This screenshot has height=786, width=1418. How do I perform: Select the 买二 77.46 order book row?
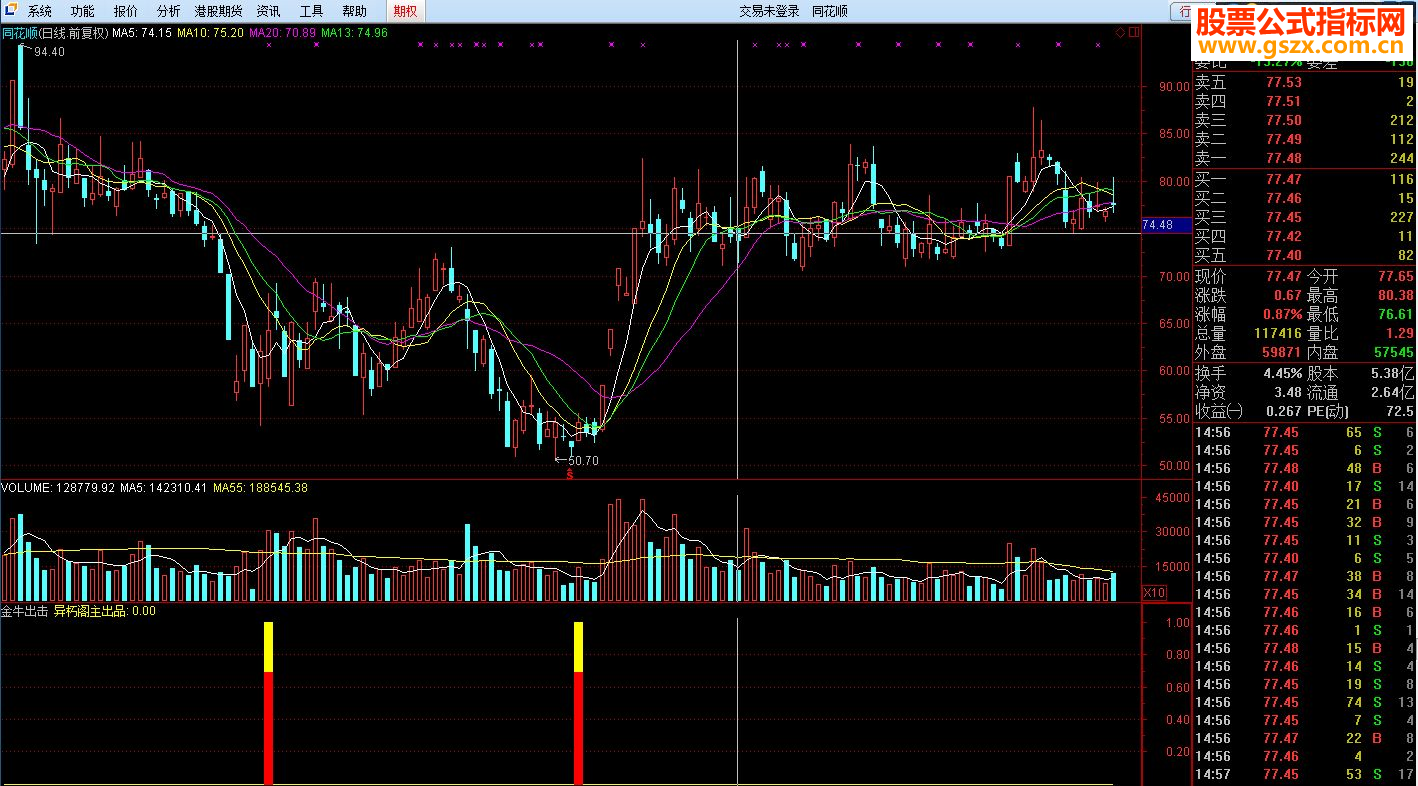[1305, 198]
